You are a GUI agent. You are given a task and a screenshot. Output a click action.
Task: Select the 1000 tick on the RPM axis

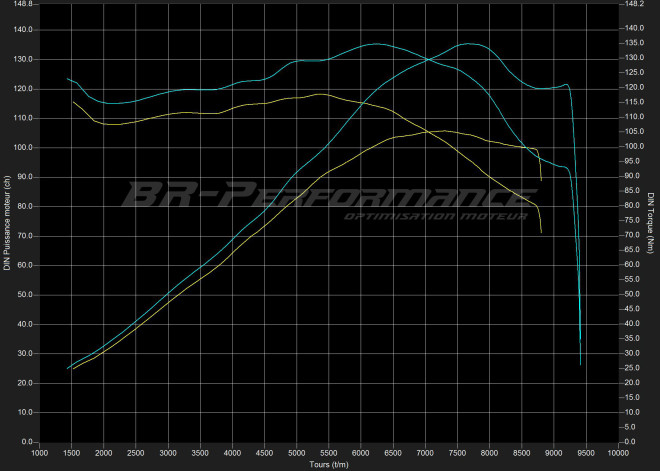tap(39, 453)
